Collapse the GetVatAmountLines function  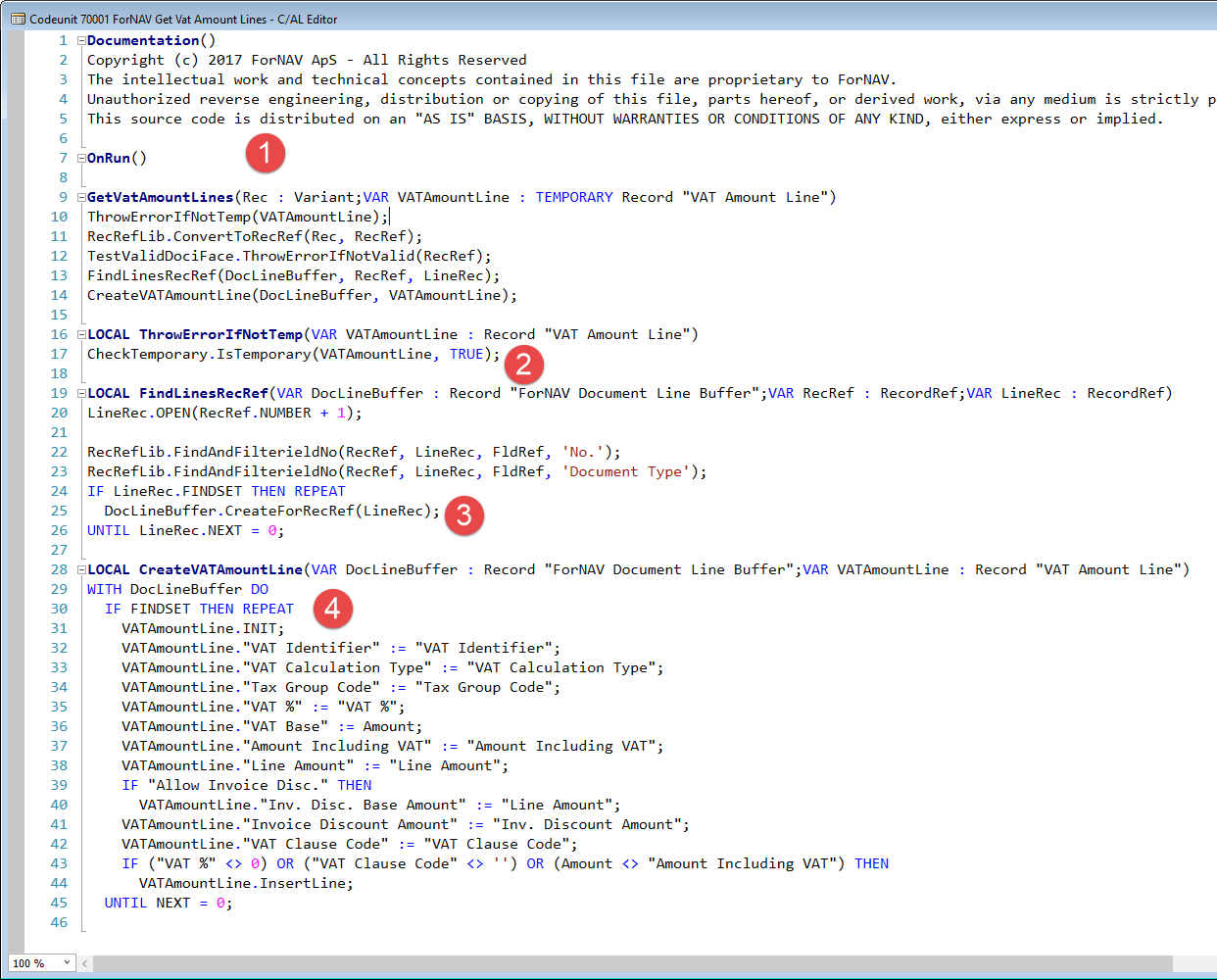click(82, 198)
